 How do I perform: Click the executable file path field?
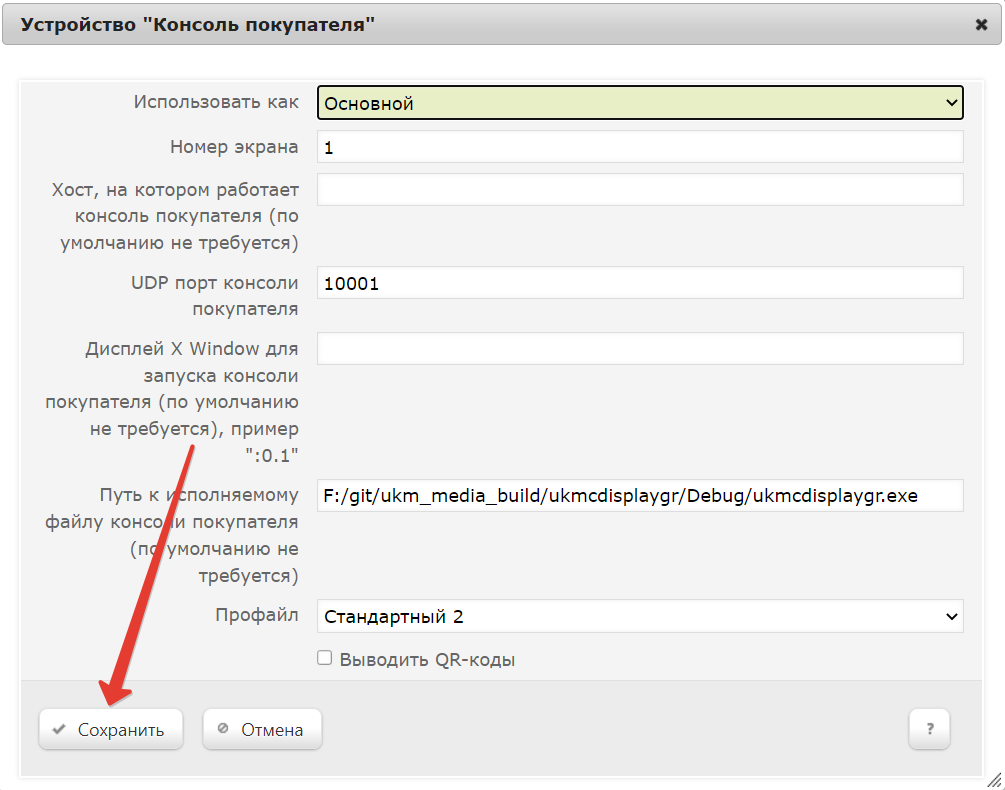point(640,495)
